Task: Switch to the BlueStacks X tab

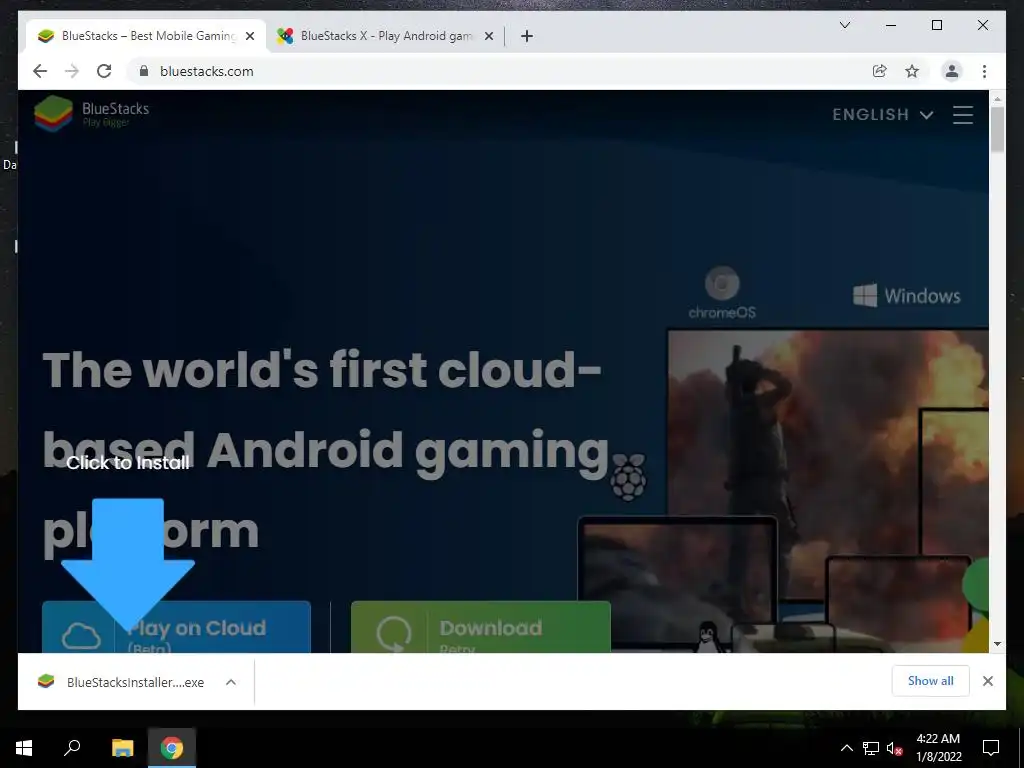Action: (385, 36)
